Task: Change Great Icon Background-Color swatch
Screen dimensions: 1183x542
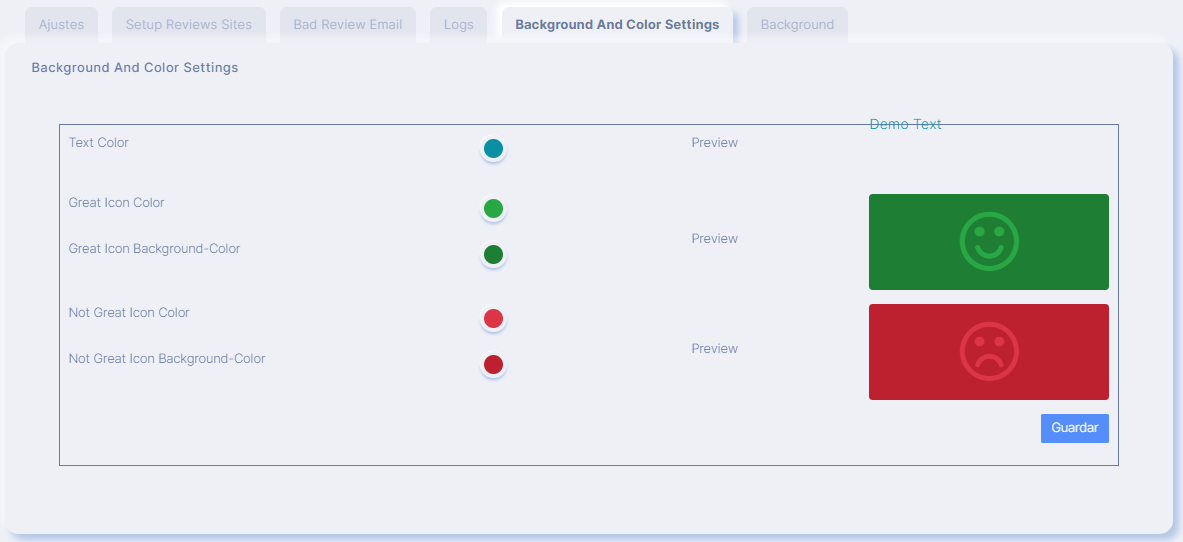Action: point(493,254)
